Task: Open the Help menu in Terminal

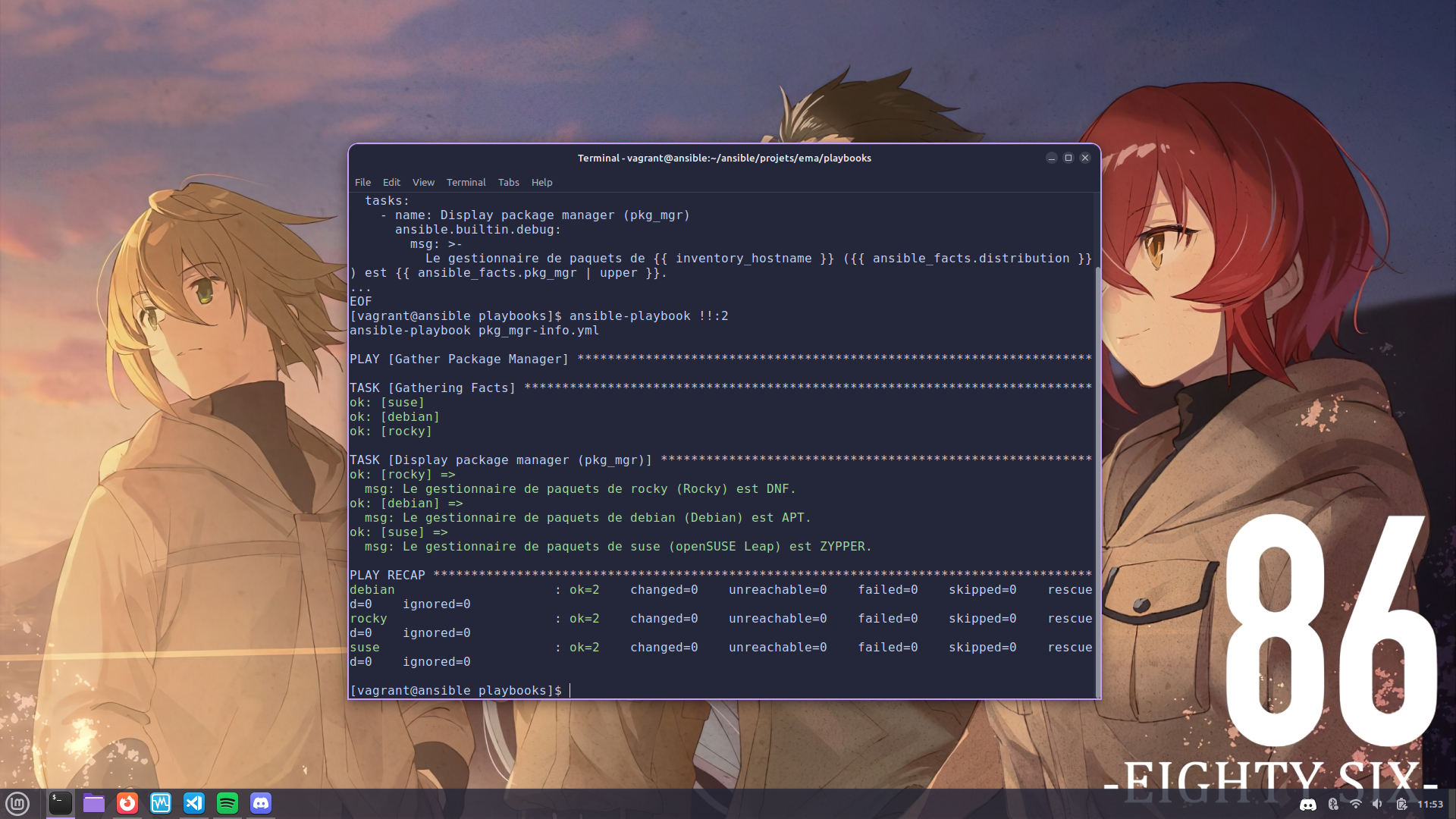Action: 541,183
